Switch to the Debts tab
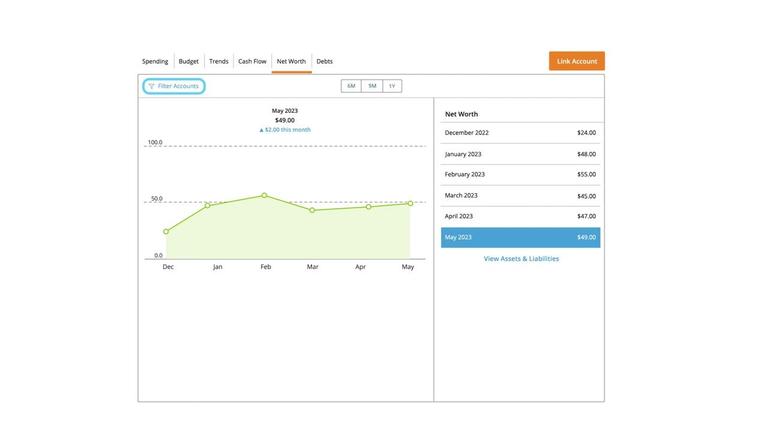Image resolution: width=768 pixels, height=432 pixels. tap(324, 61)
